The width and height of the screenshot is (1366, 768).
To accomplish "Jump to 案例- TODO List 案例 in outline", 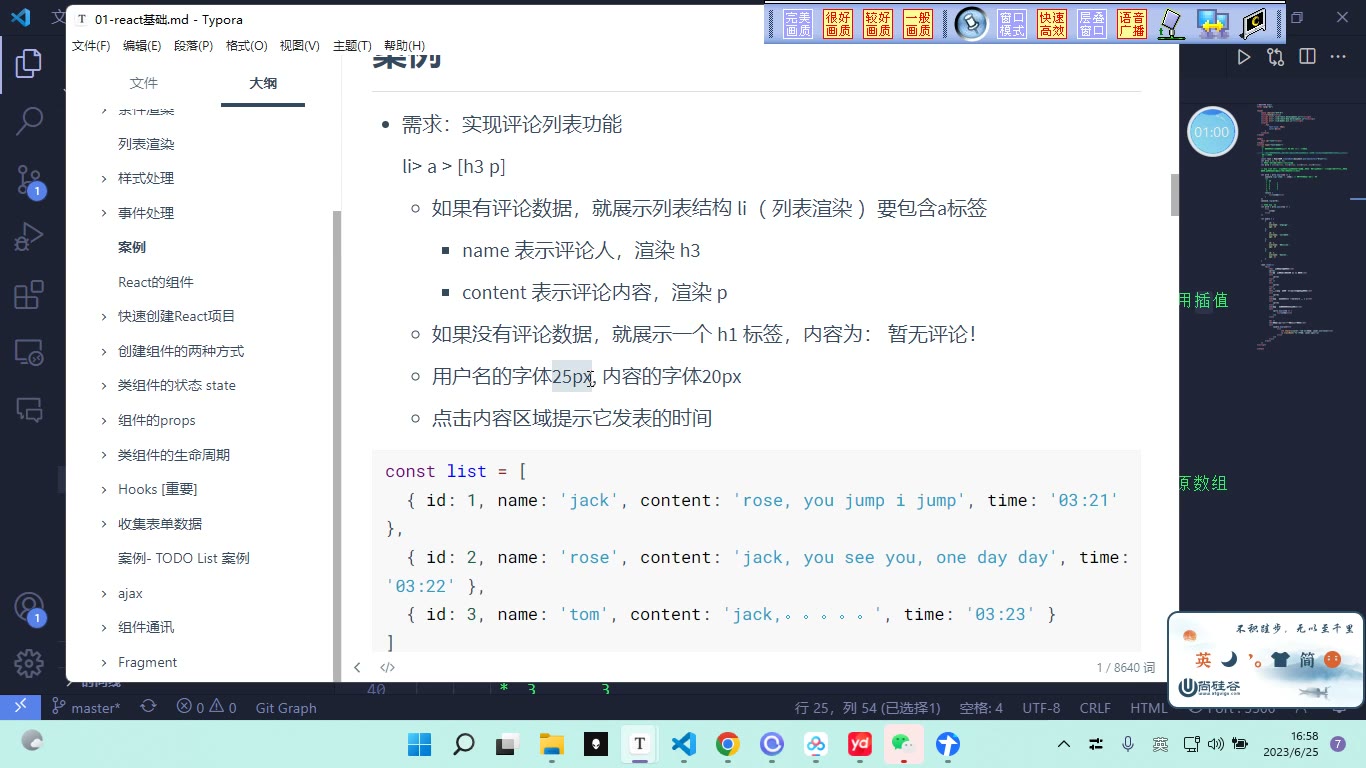I will [x=184, y=558].
